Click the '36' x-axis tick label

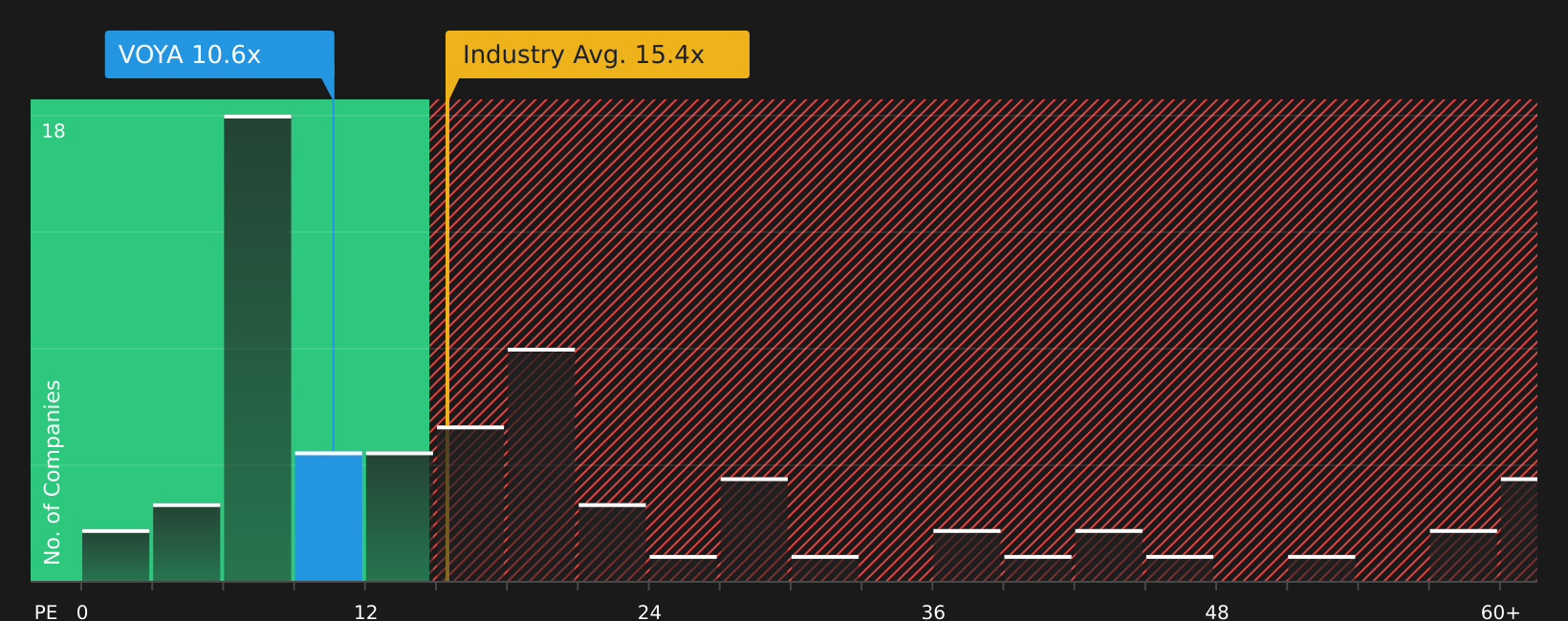[933, 612]
